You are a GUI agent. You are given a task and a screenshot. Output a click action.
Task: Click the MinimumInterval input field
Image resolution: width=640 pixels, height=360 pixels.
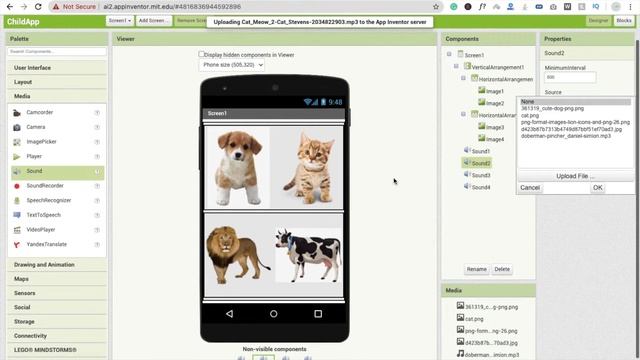click(x=570, y=77)
